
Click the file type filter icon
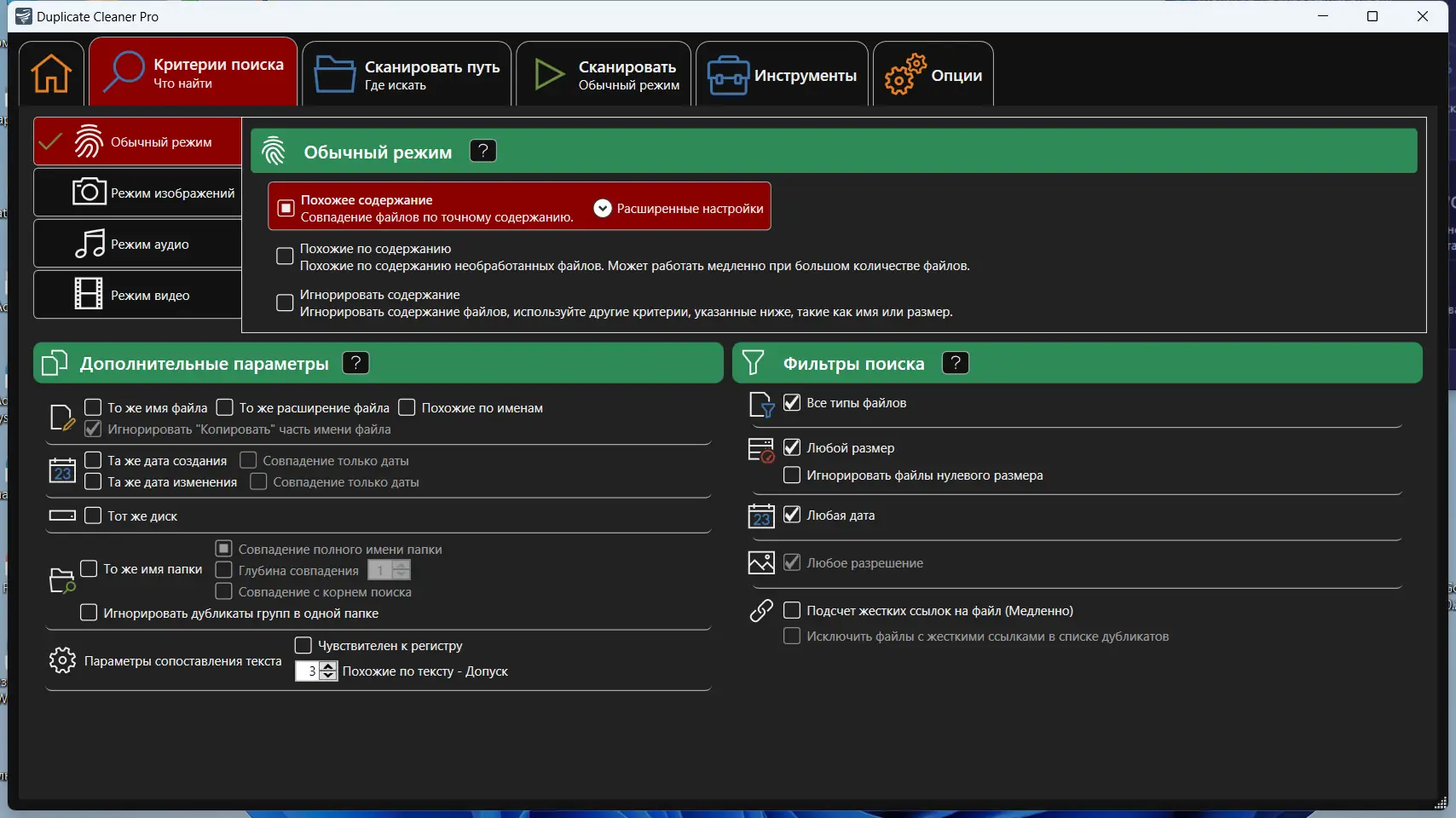[761, 405]
